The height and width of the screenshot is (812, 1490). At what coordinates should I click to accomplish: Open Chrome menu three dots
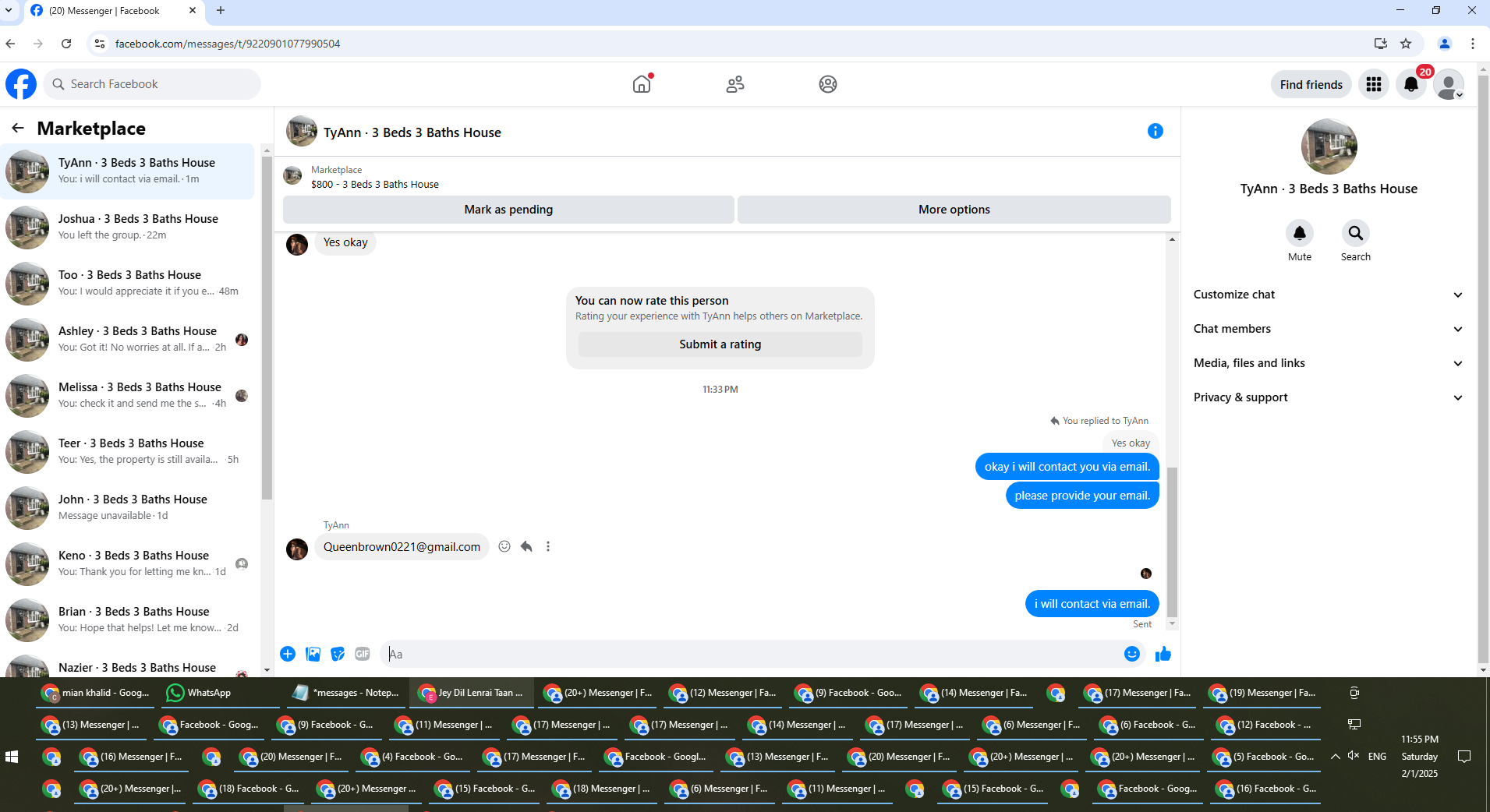coord(1473,44)
